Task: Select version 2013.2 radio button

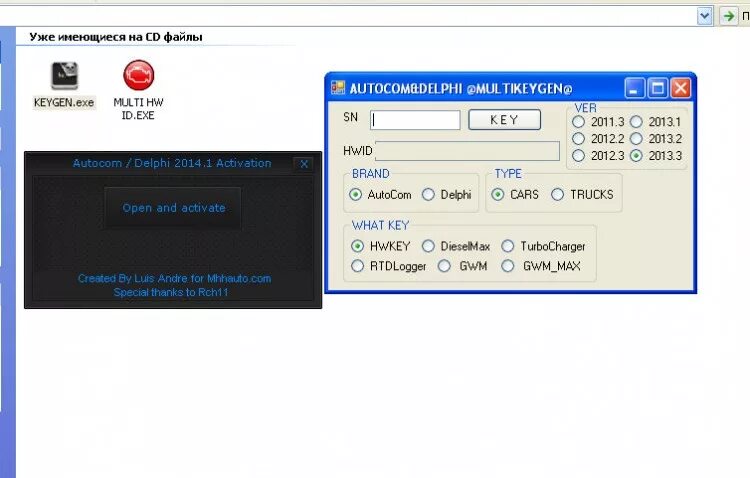Action: 636,139
